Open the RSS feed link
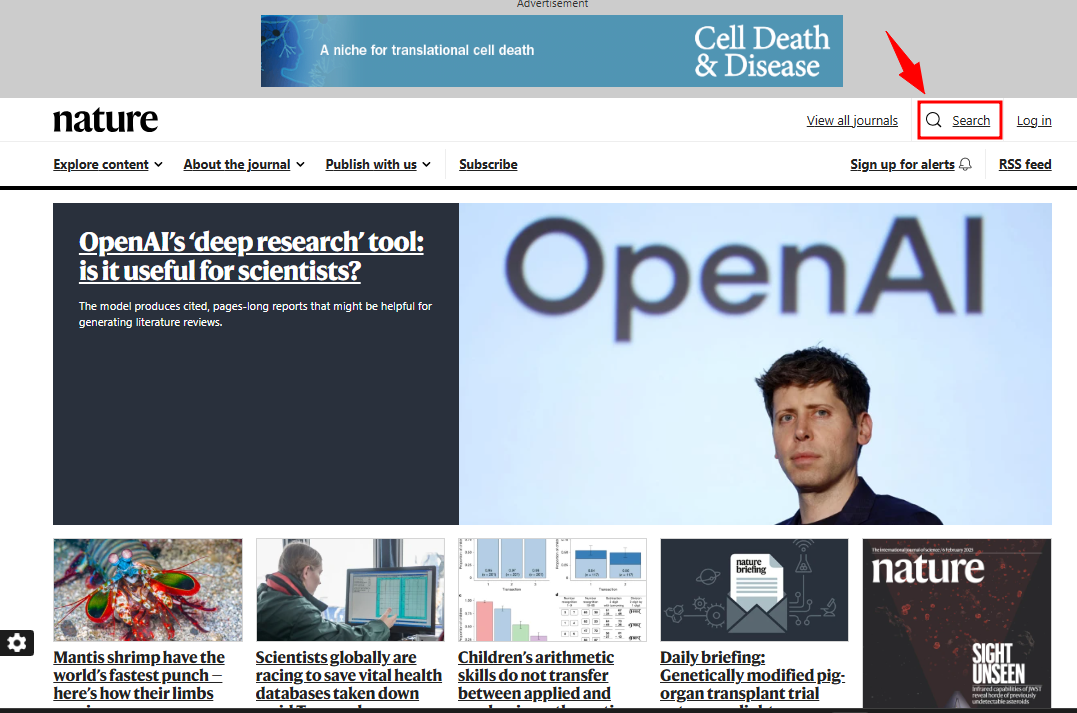This screenshot has width=1077, height=713. pos(1024,164)
